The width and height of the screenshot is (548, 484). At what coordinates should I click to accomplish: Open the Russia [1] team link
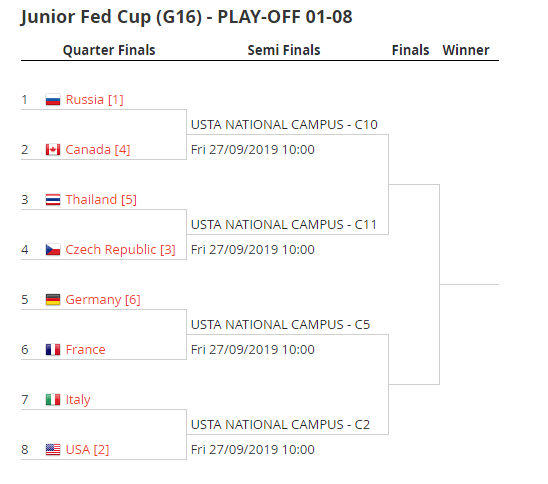coord(94,100)
